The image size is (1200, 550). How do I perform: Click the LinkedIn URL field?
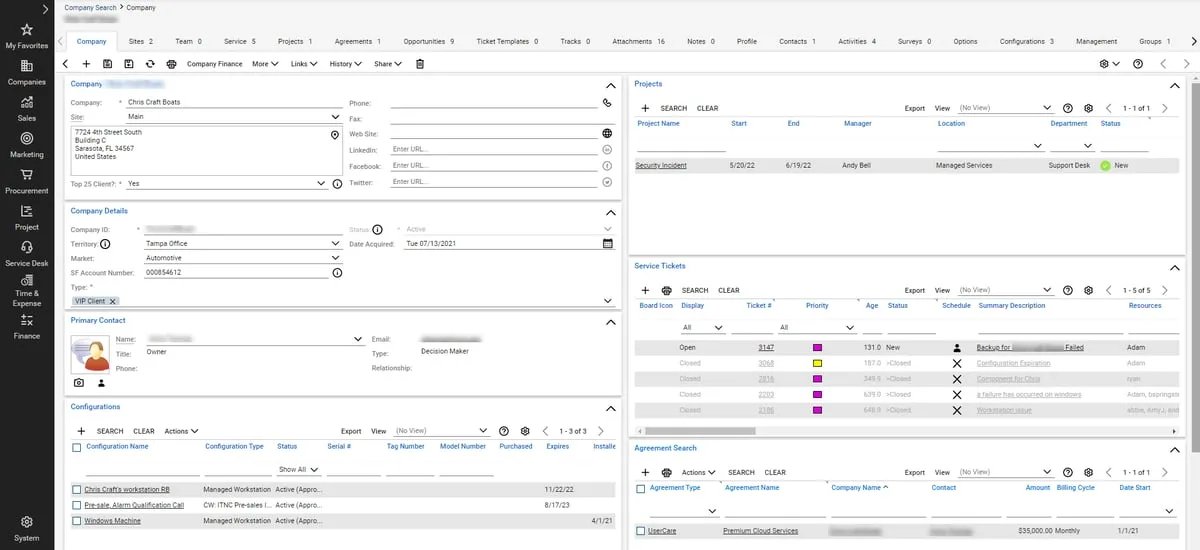click(495, 149)
